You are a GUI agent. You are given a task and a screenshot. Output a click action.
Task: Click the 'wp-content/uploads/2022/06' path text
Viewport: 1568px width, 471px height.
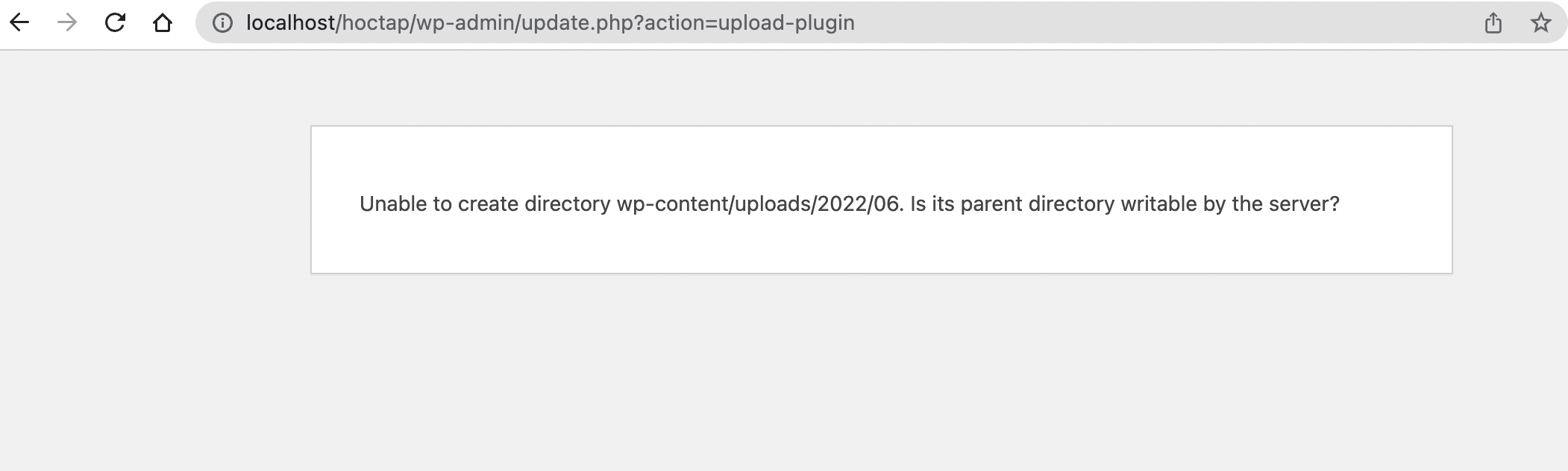coord(758,204)
